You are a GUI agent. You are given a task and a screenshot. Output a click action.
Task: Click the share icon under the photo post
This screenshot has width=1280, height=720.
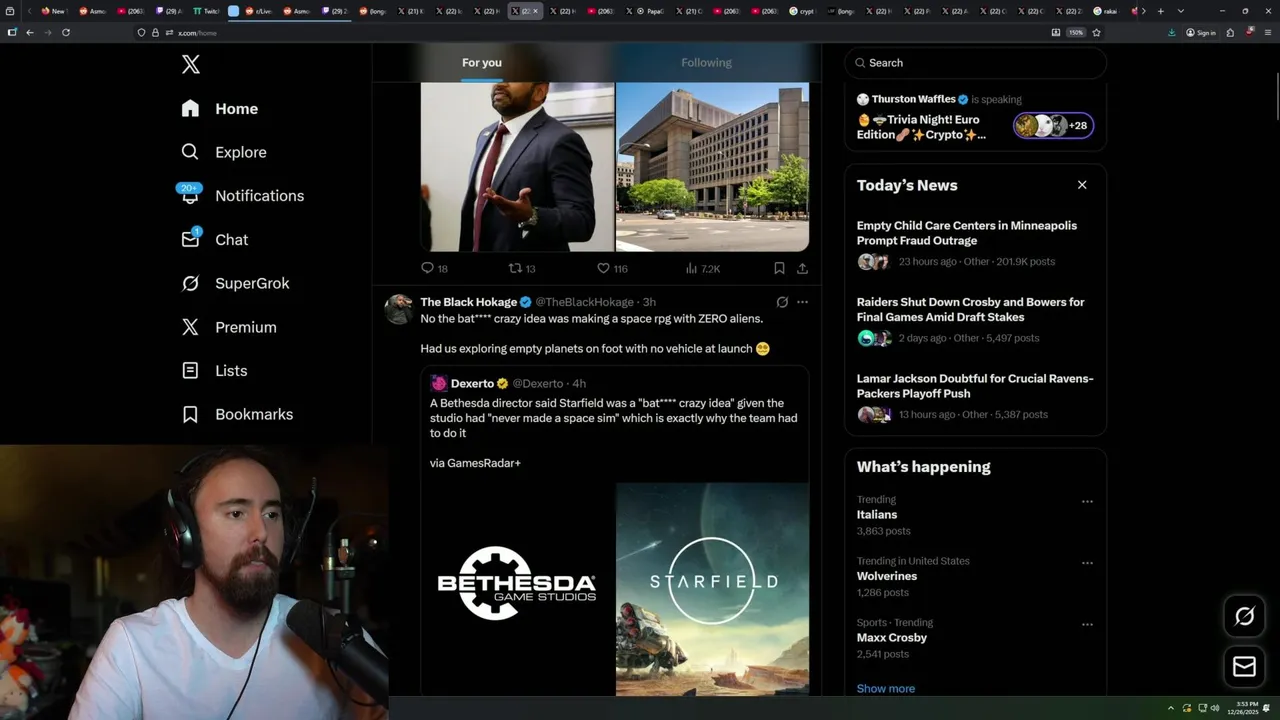(802, 268)
